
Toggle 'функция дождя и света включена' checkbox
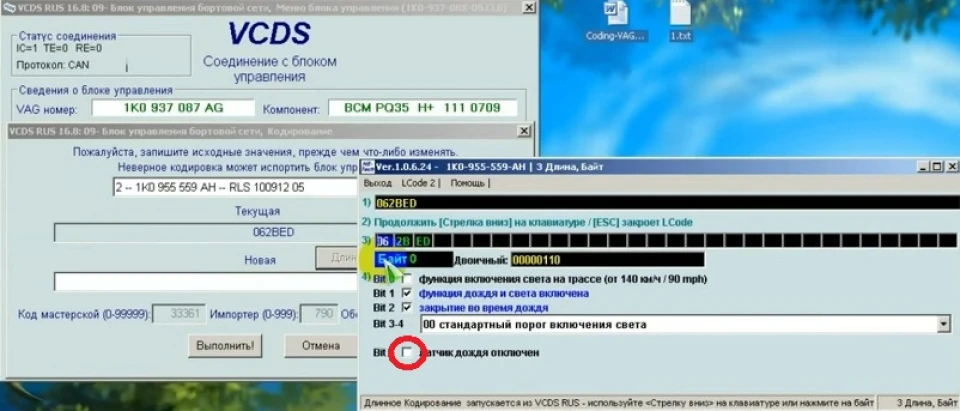[407, 293]
